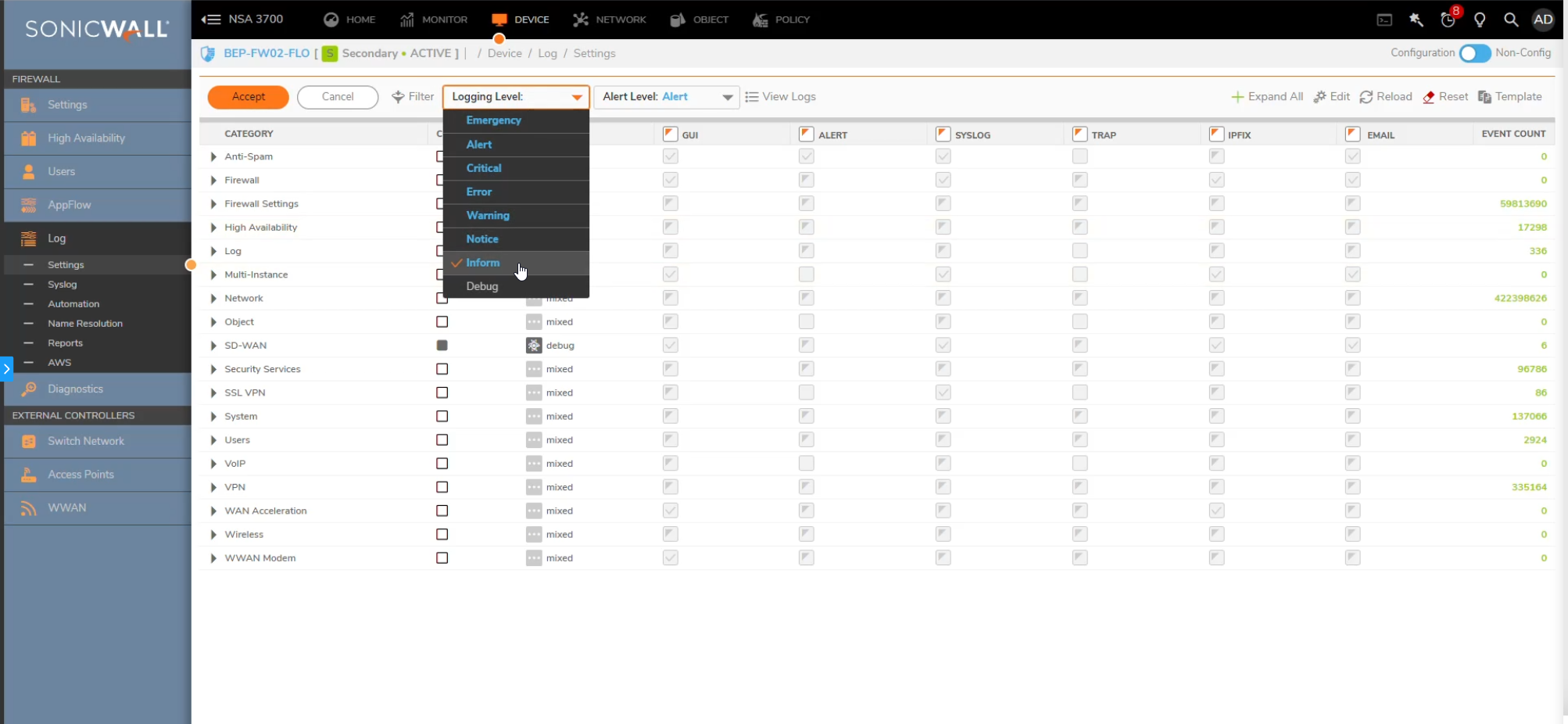The width and height of the screenshot is (1568, 724).
Task: Open Syslog under Log
Action: (98, 285)
